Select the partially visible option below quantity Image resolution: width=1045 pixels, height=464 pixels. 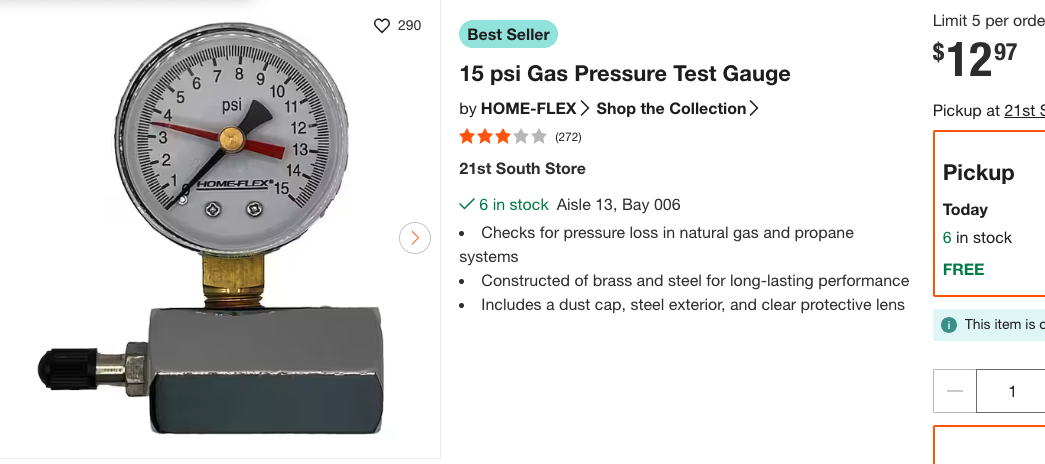tap(989, 445)
